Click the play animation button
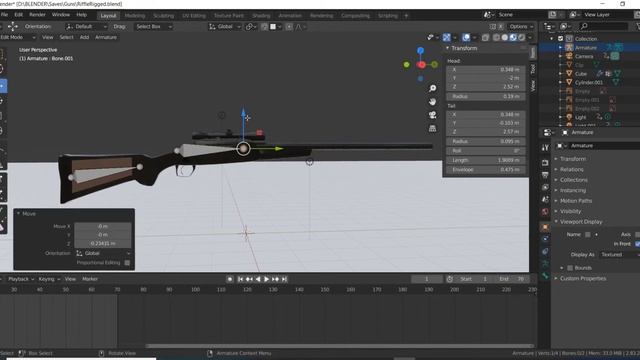Viewport: 640px width, 360px height. (x=267, y=279)
